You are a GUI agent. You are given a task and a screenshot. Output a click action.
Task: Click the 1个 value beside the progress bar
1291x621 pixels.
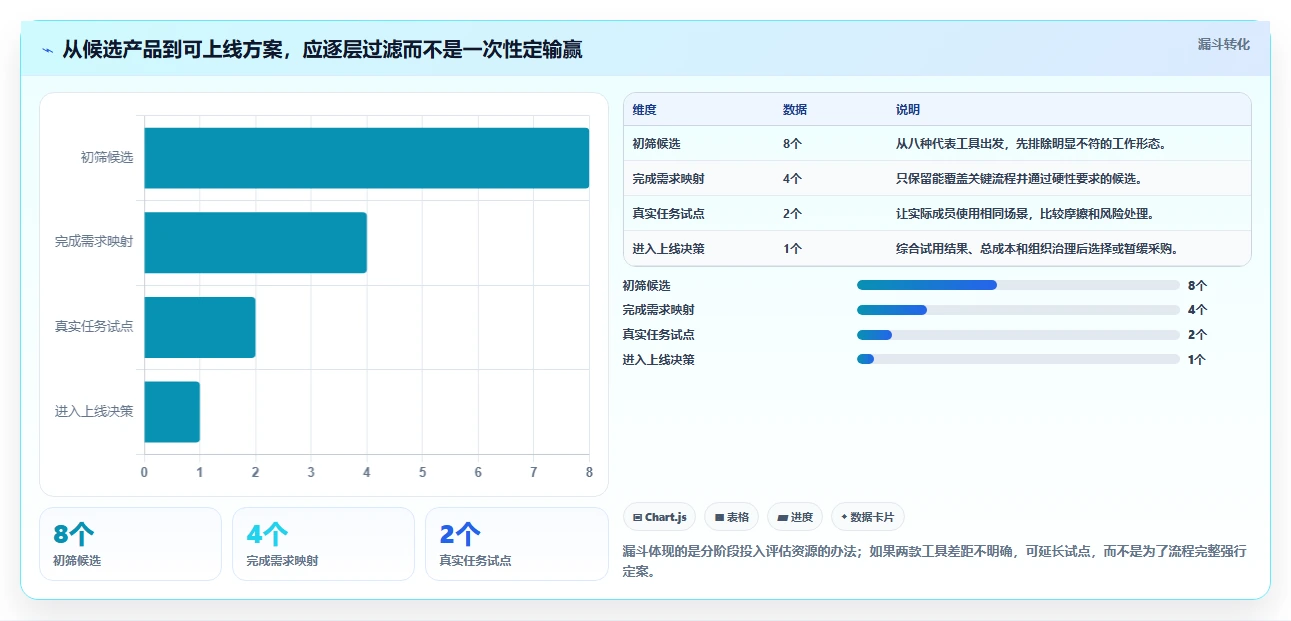point(1197,359)
